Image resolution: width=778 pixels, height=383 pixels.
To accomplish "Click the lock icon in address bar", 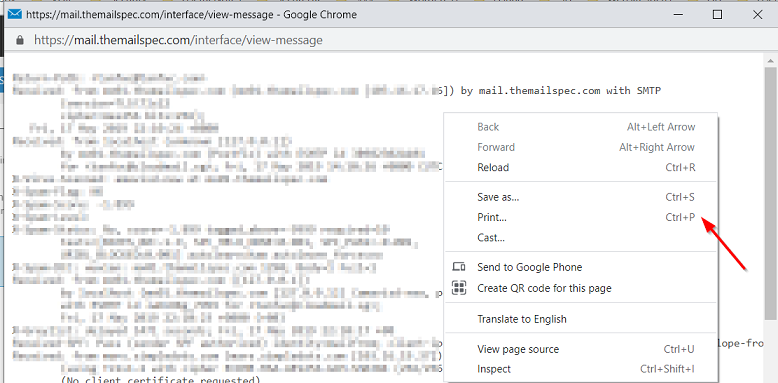I will [20, 40].
